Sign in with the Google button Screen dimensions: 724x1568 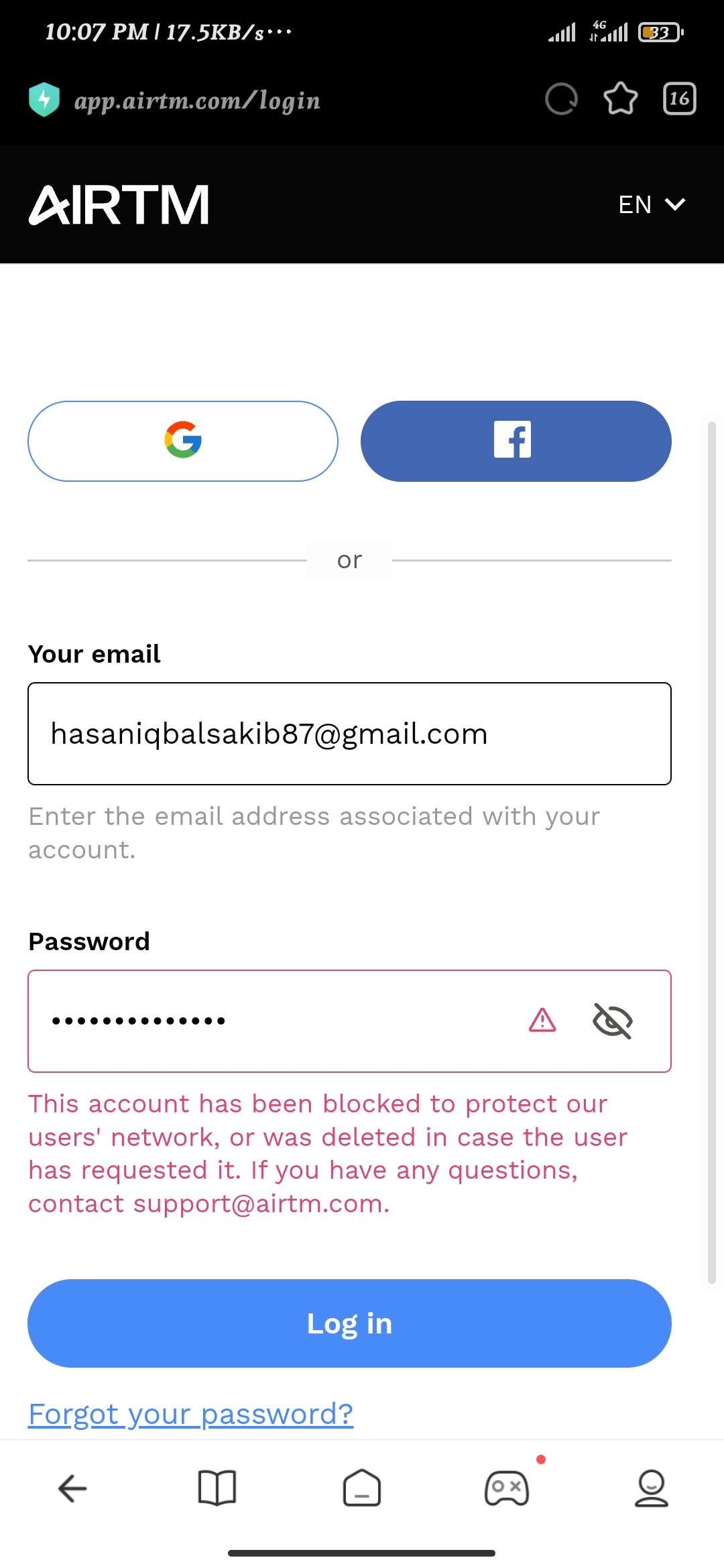tap(182, 441)
